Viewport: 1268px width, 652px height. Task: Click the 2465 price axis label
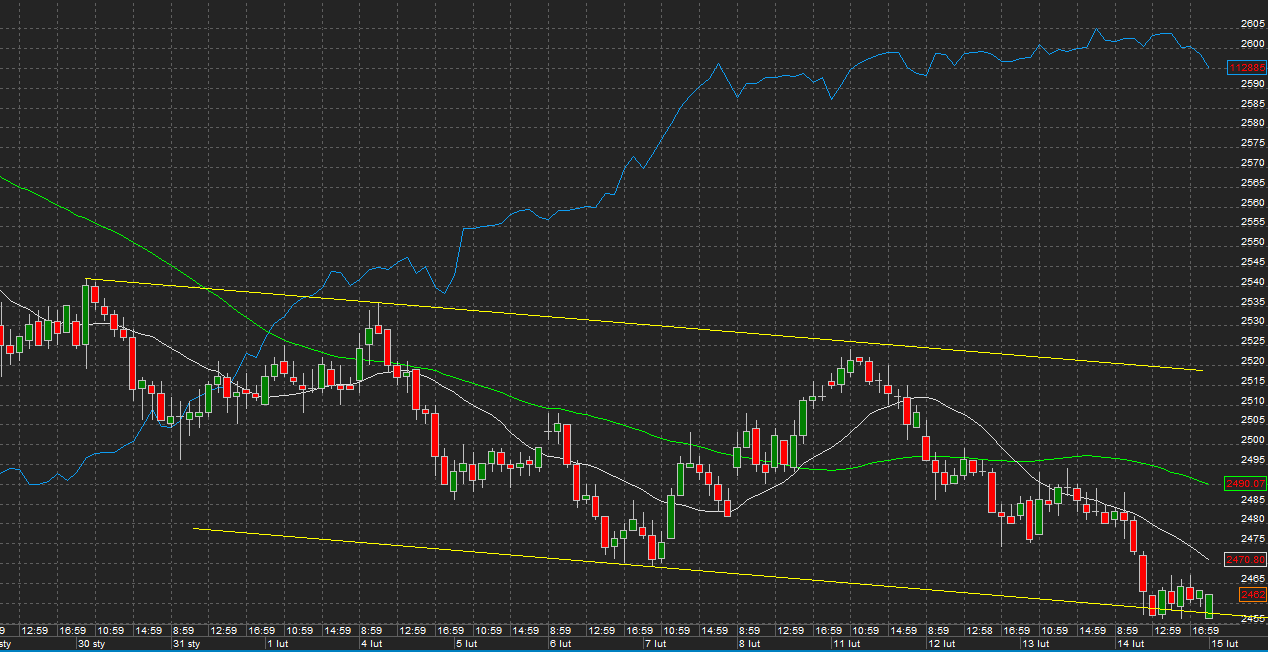click(1252, 579)
